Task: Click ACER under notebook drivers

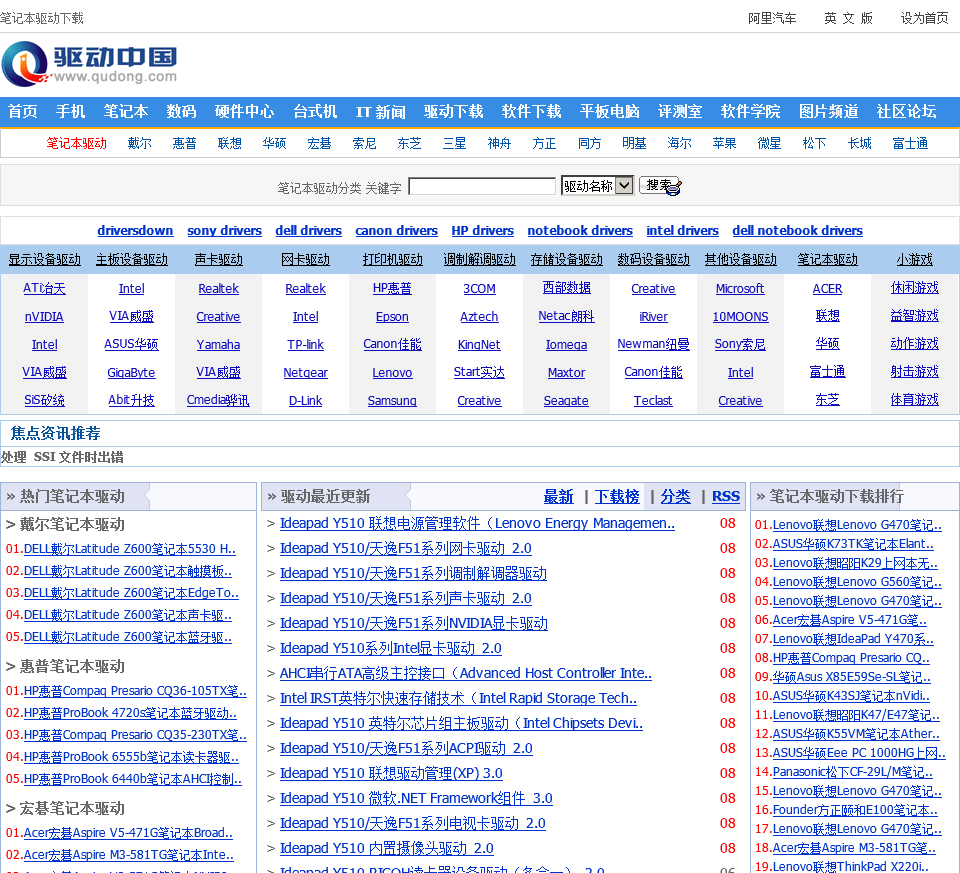Action: pos(827,288)
